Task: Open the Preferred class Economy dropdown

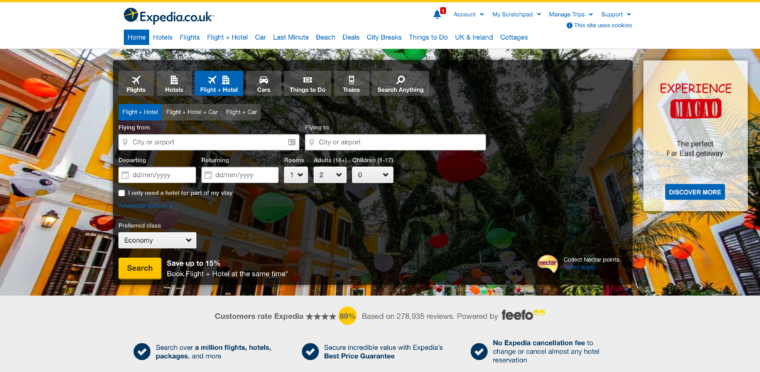Action: pos(158,240)
